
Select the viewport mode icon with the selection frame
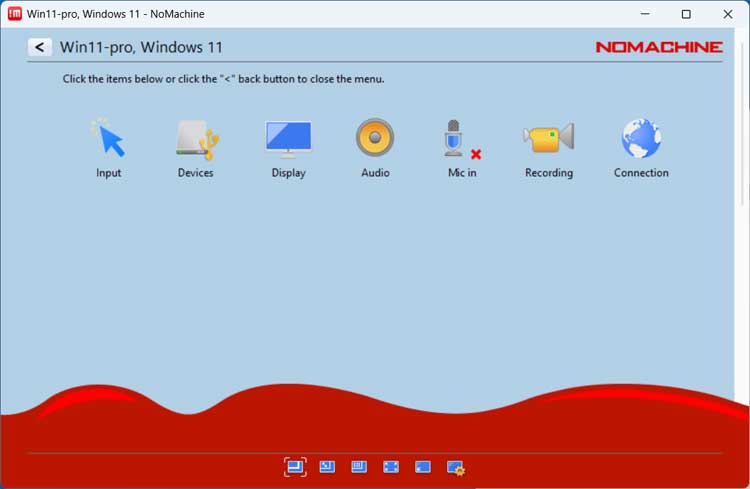pos(295,467)
